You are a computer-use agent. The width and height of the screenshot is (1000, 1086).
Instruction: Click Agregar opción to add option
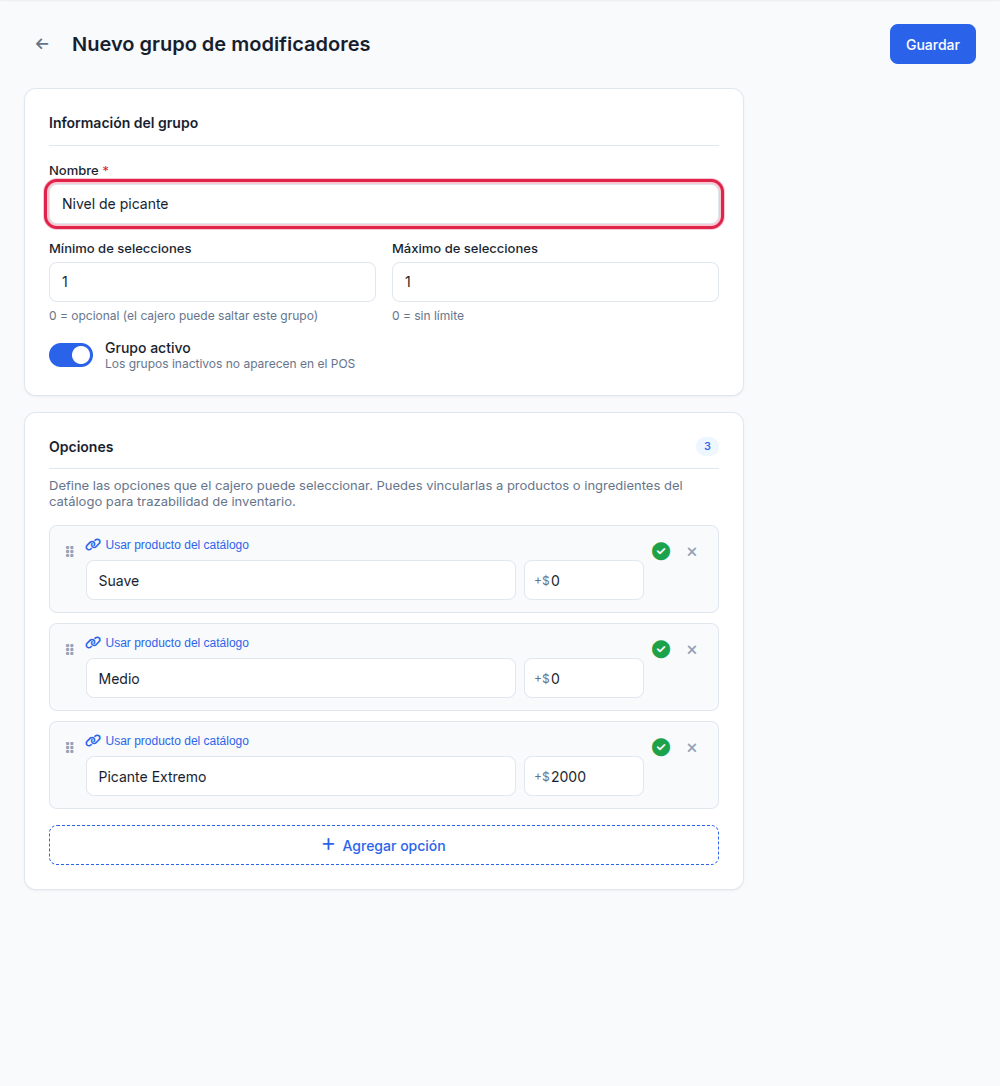tap(384, 845)
